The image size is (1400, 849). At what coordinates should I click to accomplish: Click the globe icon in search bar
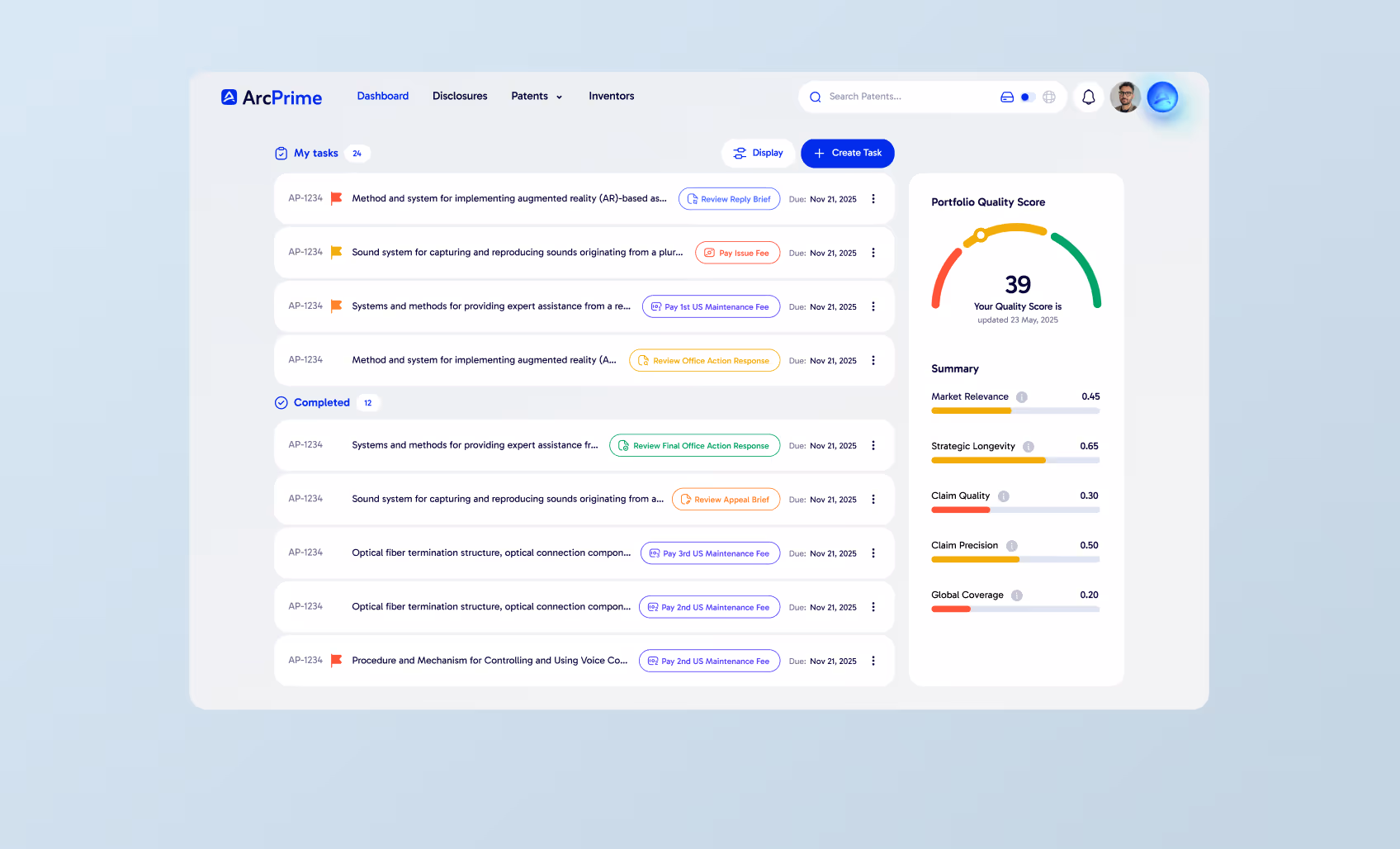(1049, 97)
